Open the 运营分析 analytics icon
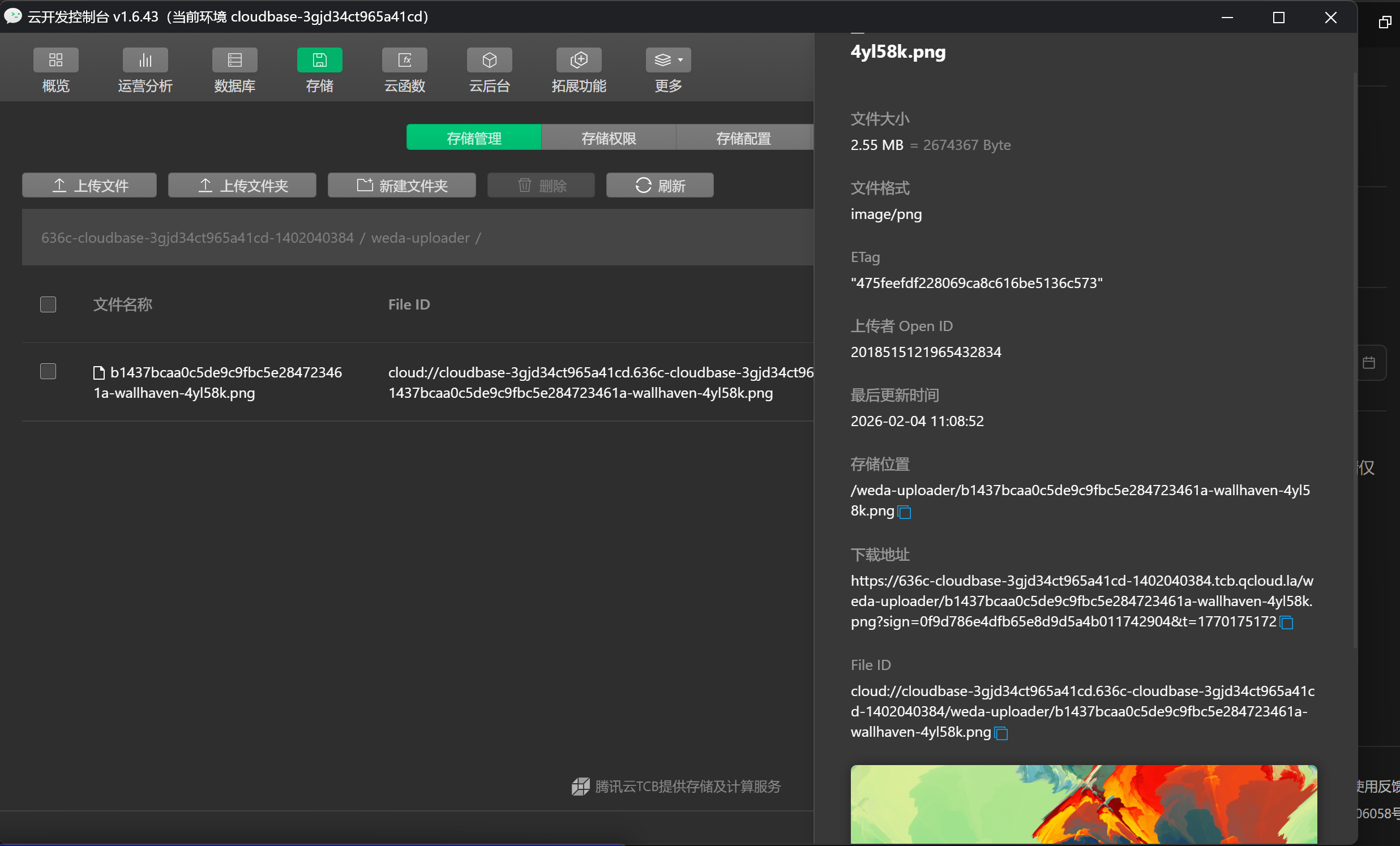The height and width of the screenshot is (846, 1400). (145, 60)
